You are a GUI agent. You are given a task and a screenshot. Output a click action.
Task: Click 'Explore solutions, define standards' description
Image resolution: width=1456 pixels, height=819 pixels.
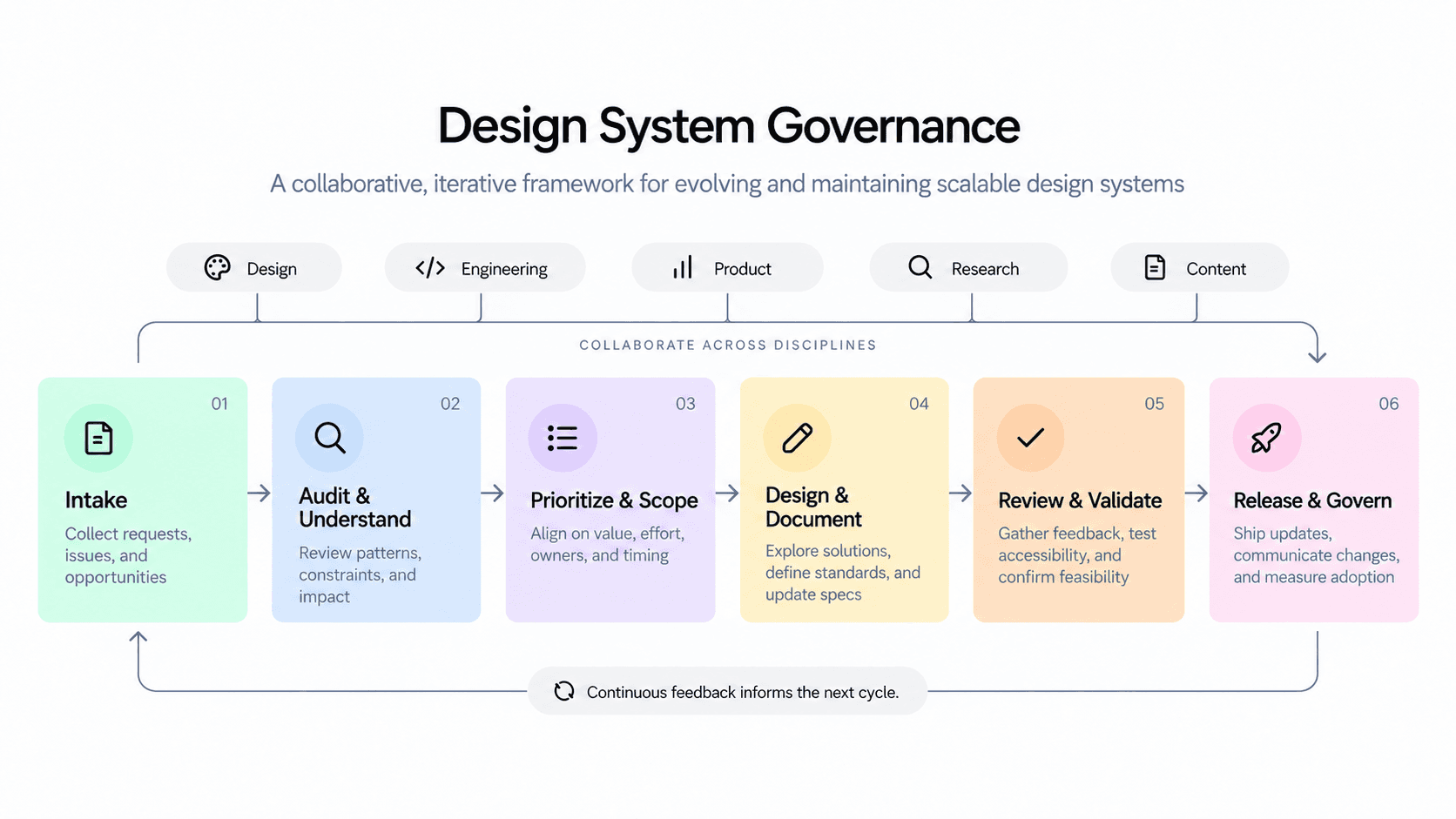843,573
